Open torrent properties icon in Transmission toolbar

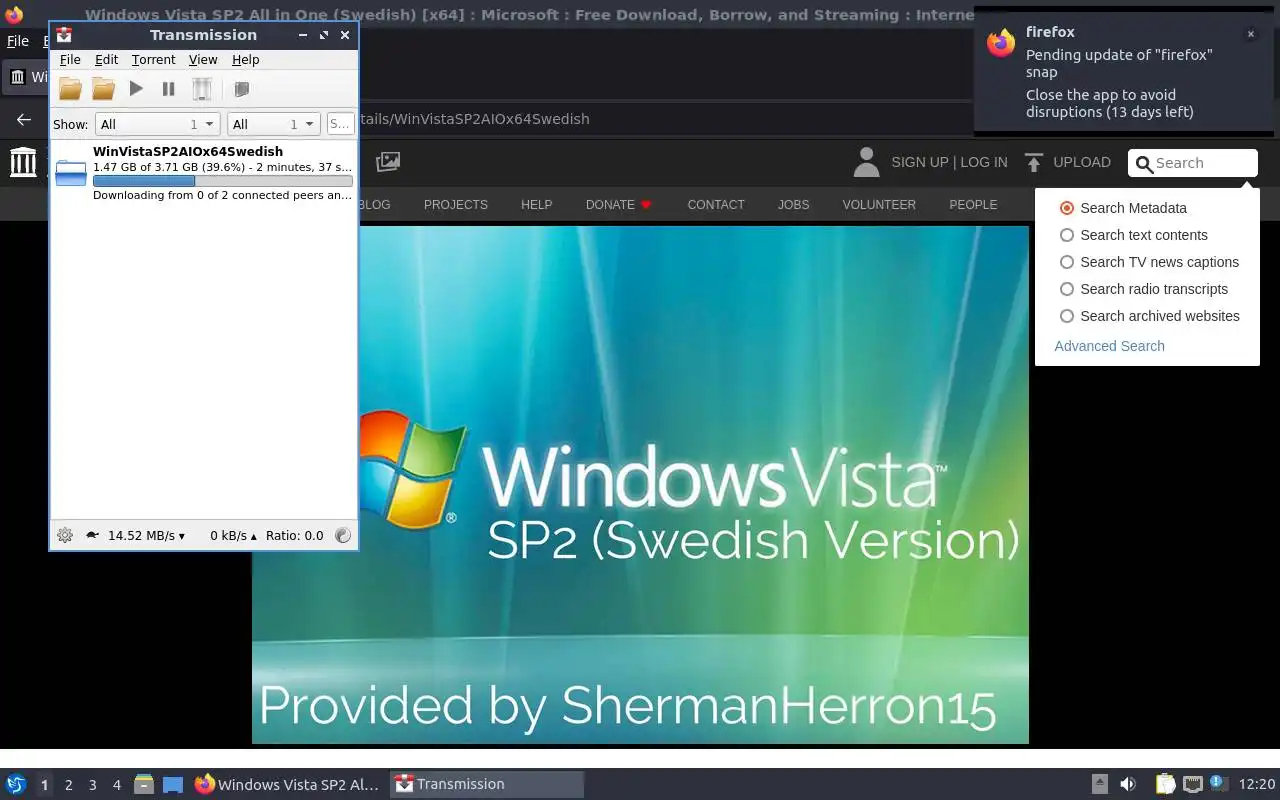pyautogui.click(x=241, y=89)
